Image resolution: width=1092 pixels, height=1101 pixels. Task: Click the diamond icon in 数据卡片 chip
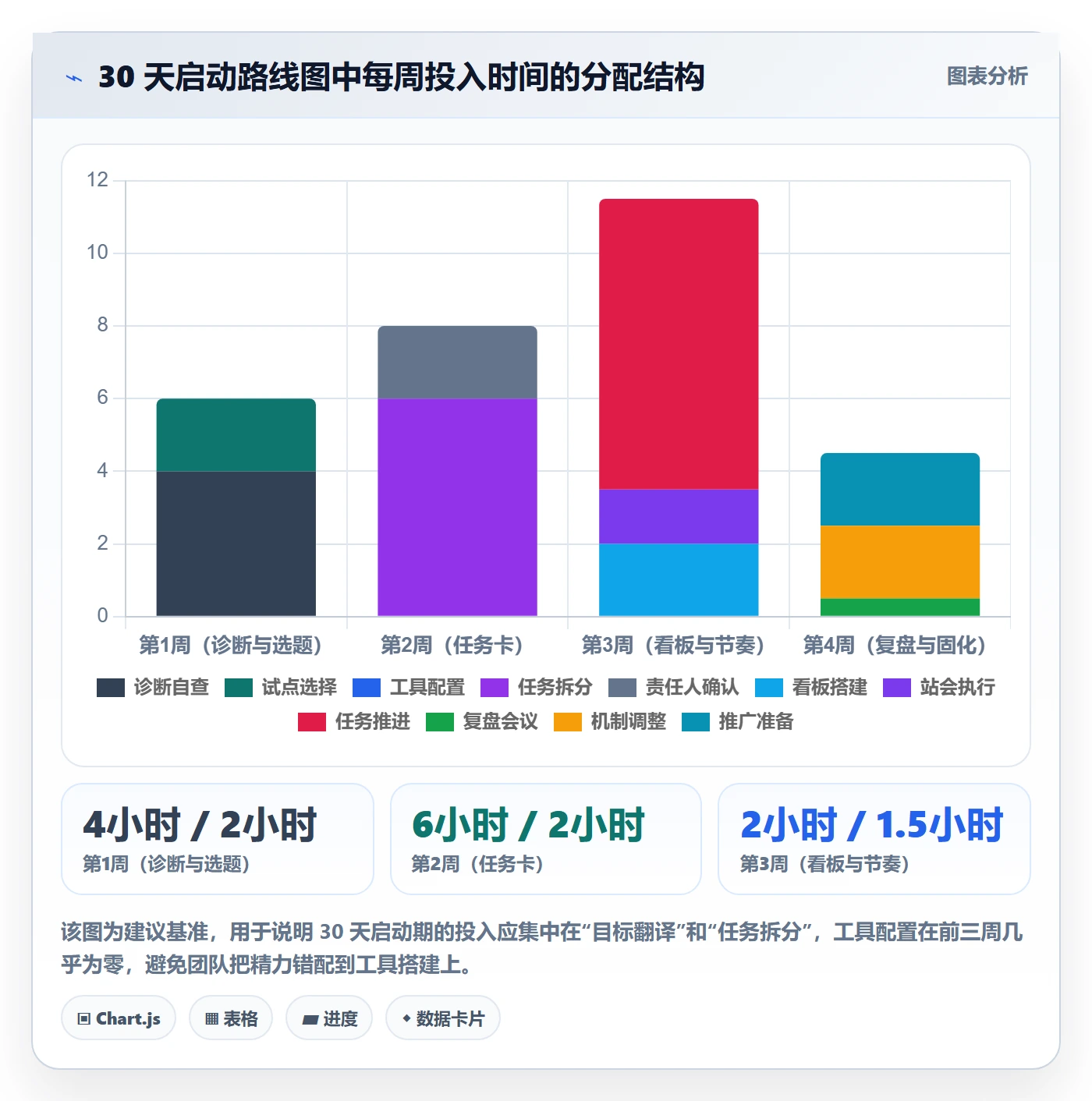[x=406, y=1018]
